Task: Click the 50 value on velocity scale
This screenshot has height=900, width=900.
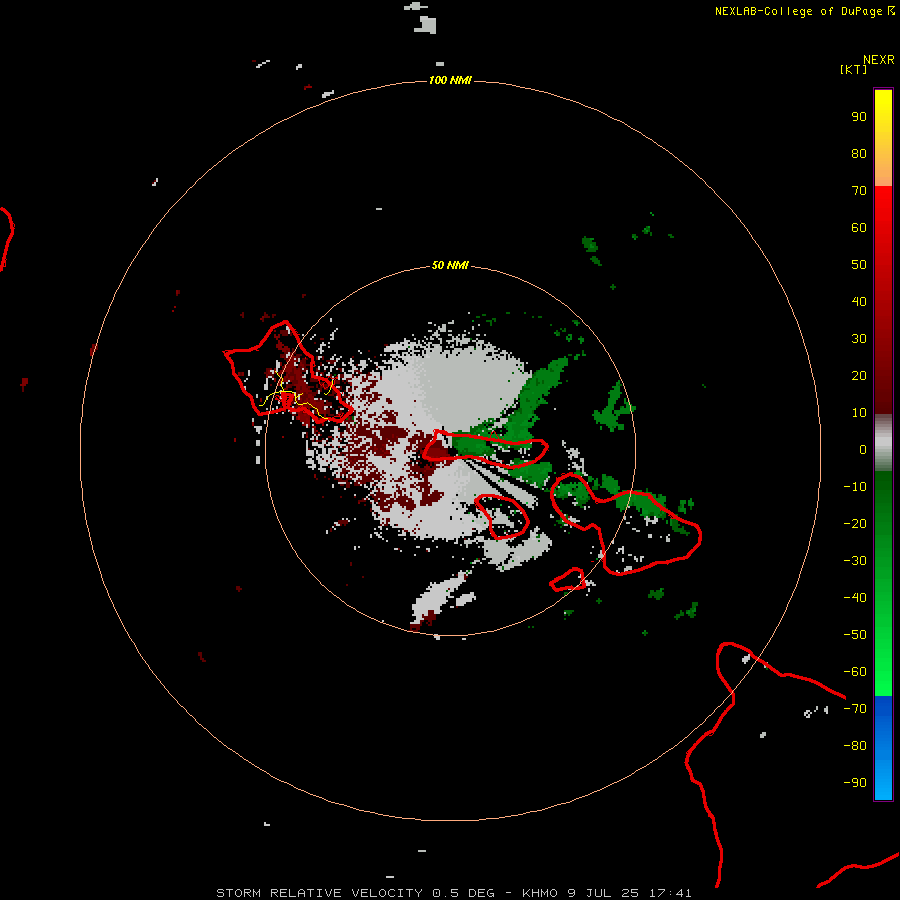Action: (859, 265)
